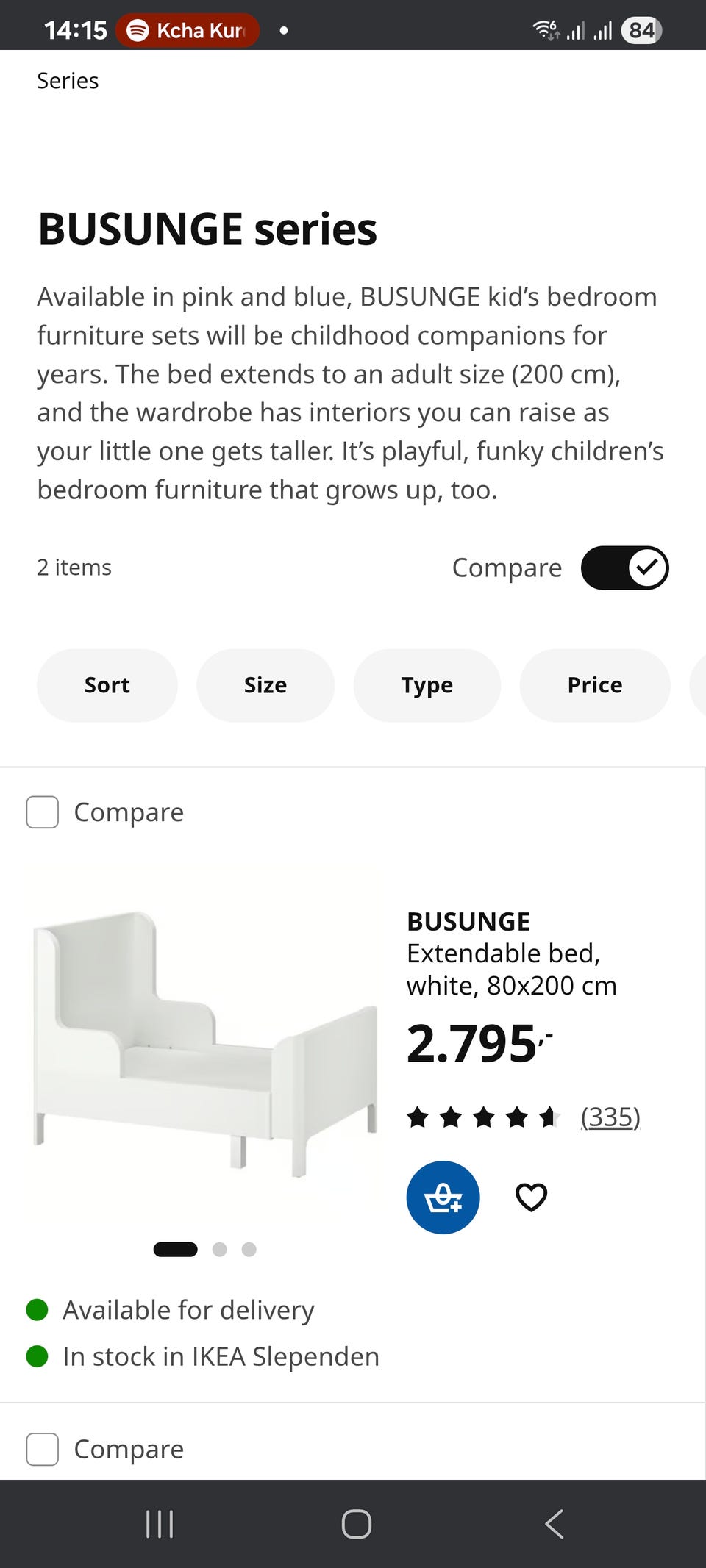
Task: Open the Type filter options
Action: [427, 685]
